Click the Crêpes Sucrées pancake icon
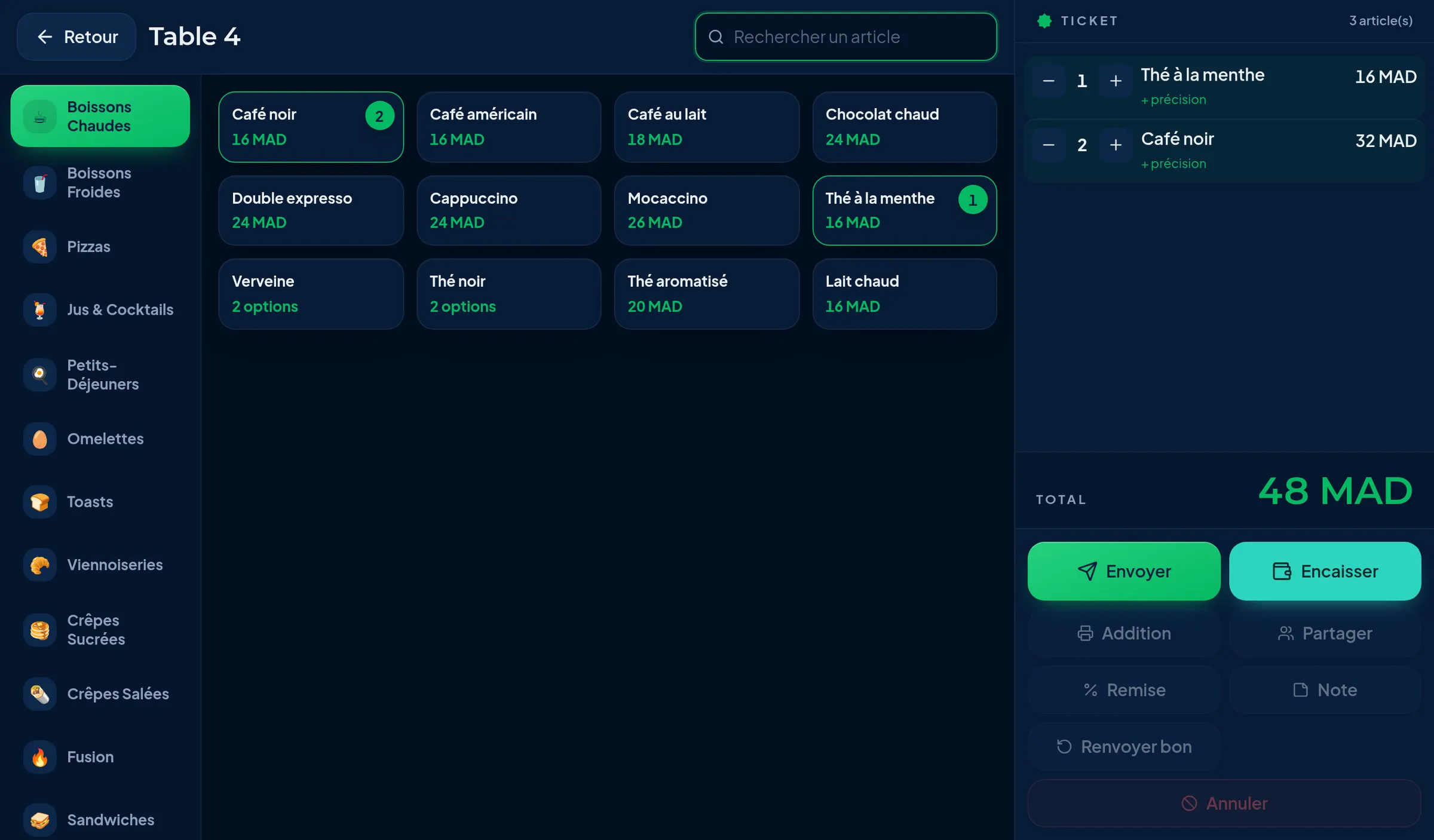Viewport: 1434px width, 840px height. coord(40,629)
